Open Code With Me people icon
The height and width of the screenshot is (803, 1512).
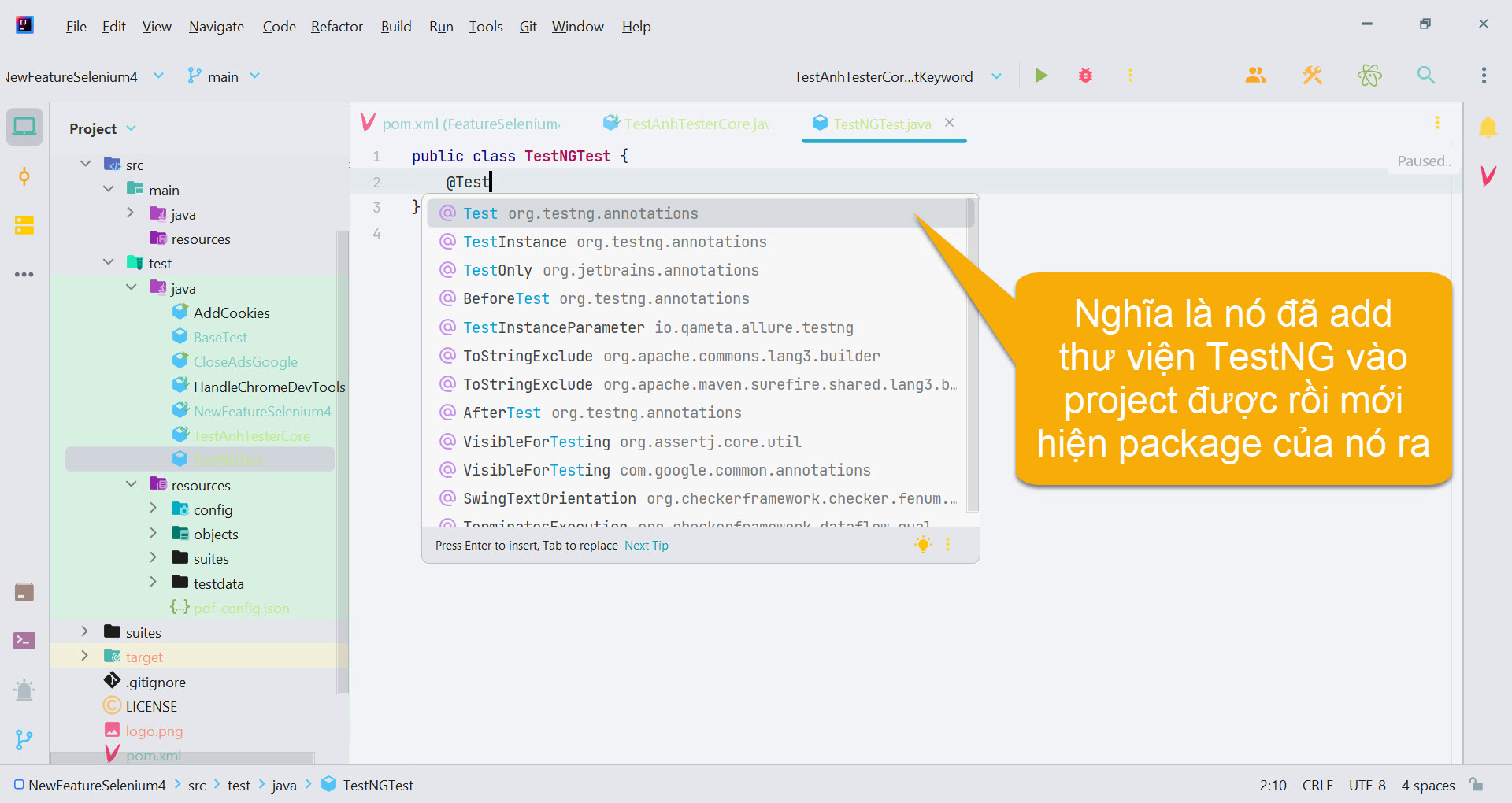click(x=1255, y=76)
